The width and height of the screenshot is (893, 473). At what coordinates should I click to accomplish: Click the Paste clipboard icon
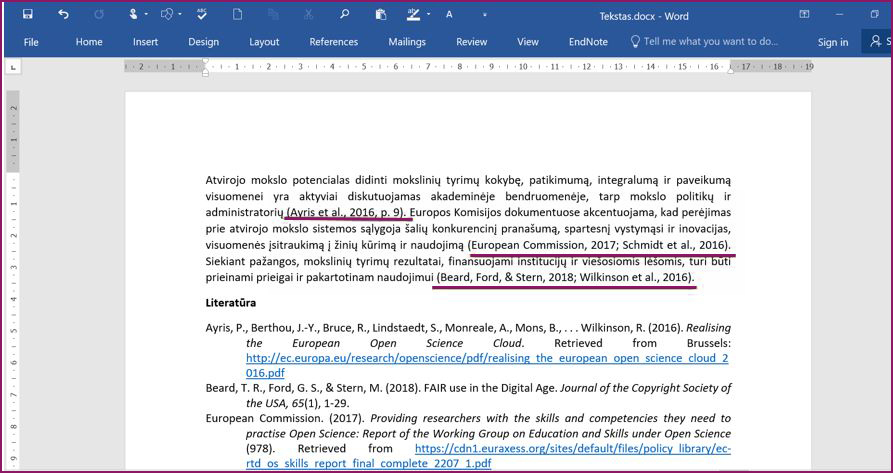click(x=380, y=14)
